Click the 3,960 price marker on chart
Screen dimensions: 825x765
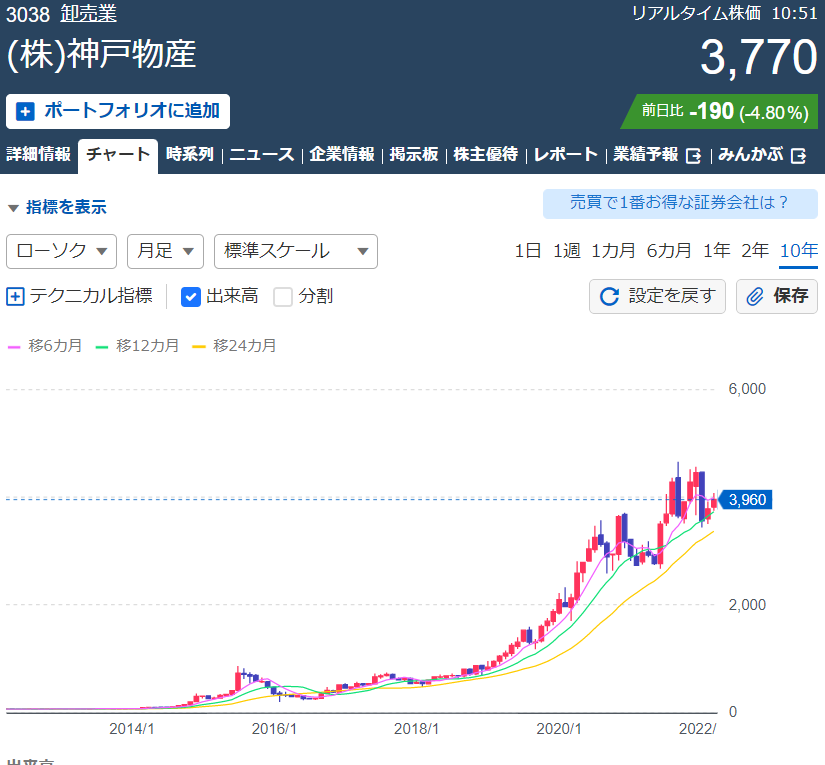point(746,499)
